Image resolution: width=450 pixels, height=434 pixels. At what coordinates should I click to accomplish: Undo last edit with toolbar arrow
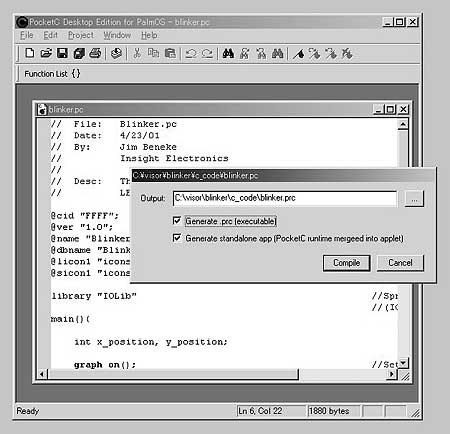pos(191,53)
